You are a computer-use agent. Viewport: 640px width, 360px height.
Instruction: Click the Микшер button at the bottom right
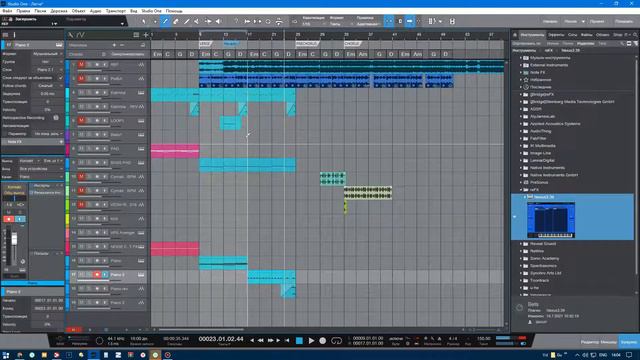[x=609, y=342]
